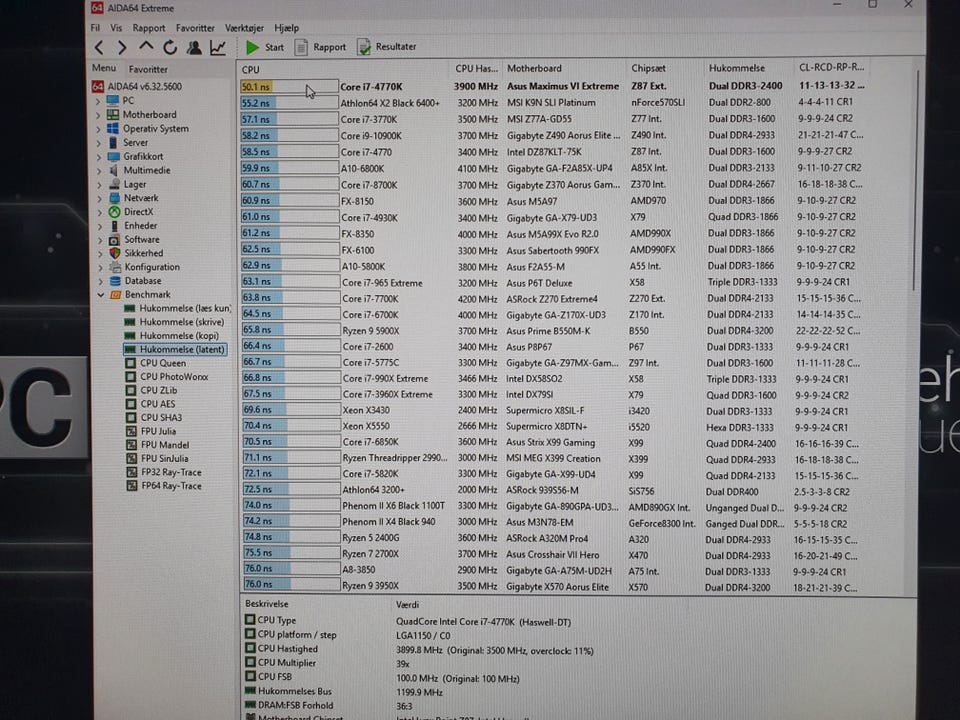This screenshot has width=960, height=720.
Task: Select FPU Julia benchmark
Action: point(152,431)
